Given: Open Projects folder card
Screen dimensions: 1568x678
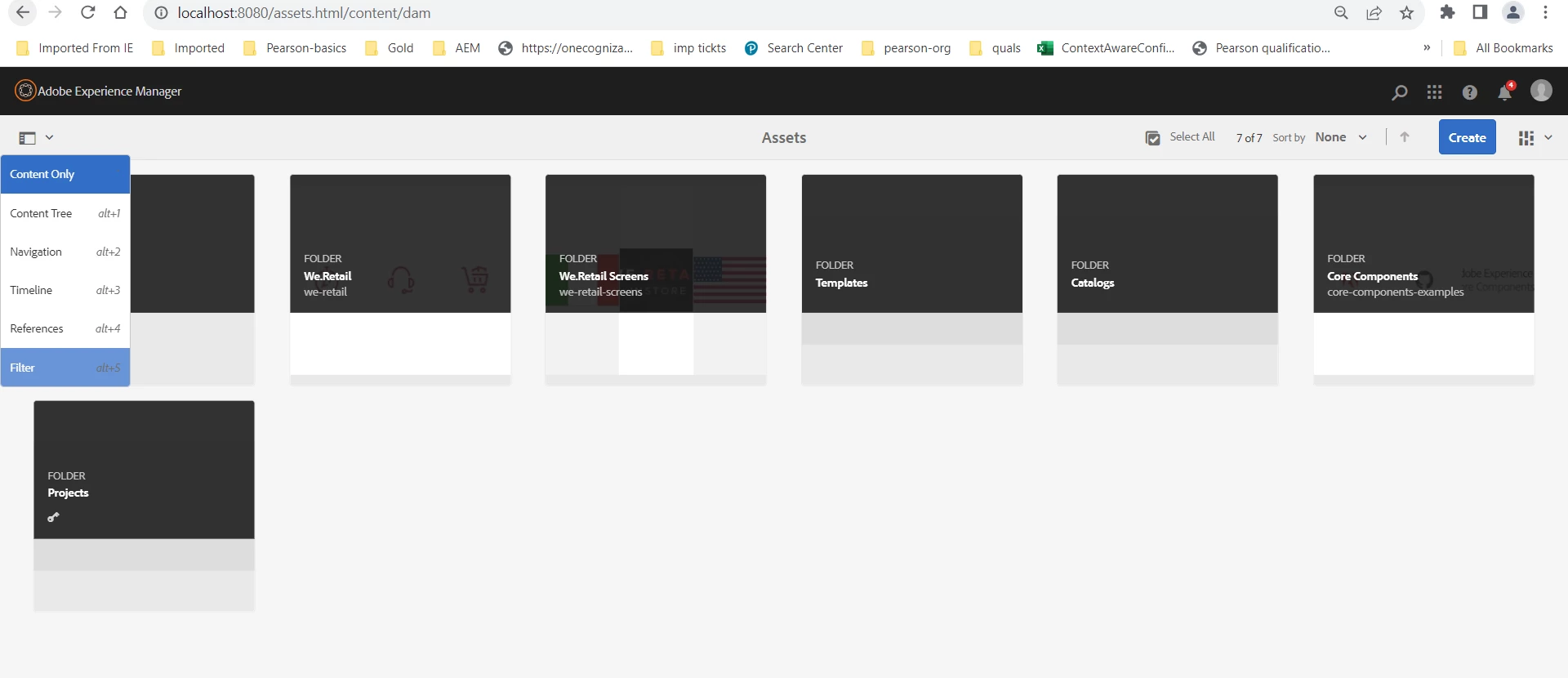Looking at the screenshot, I should [x=144, y=505].
